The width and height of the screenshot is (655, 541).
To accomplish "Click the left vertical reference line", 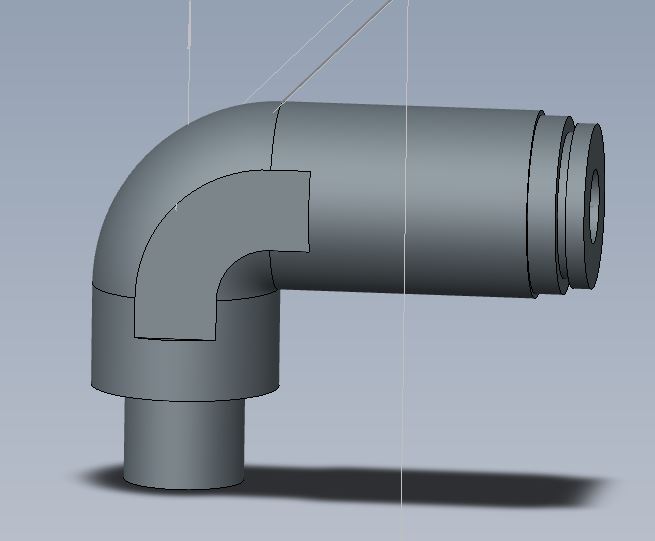I will point(189,63).
